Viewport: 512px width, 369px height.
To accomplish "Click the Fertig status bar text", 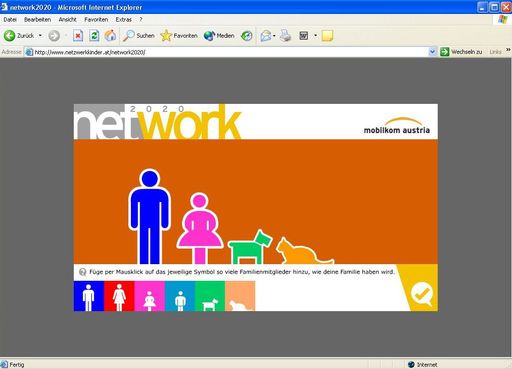I will [x=17, y=365].
